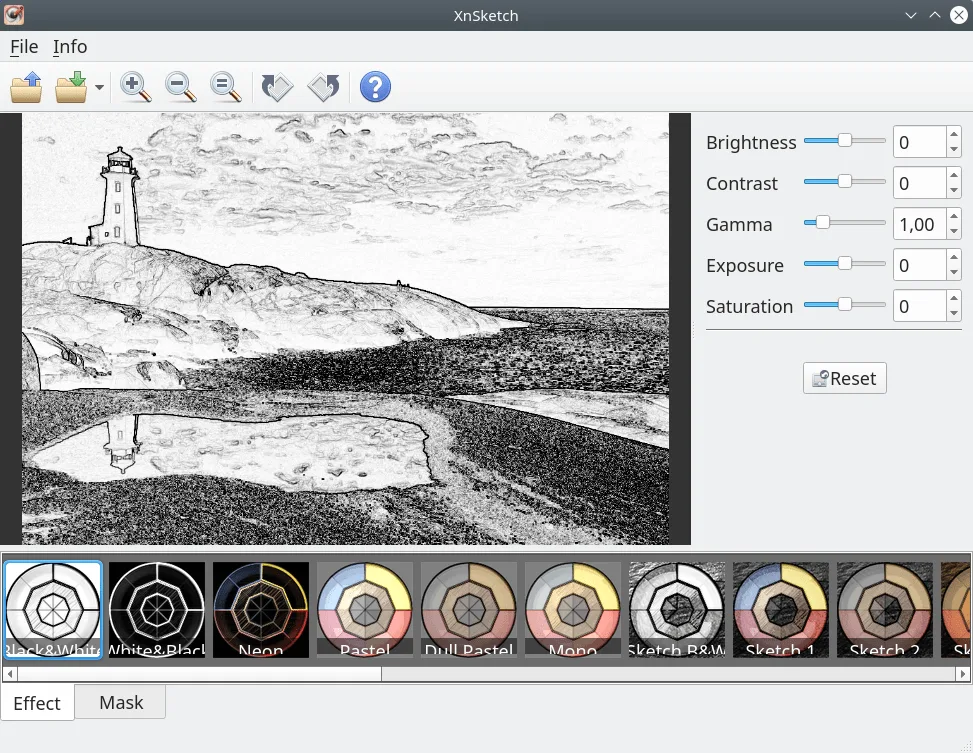This screenshot has height=753, width=973.
Task: Open the Info menu
Action: (70, 47)
